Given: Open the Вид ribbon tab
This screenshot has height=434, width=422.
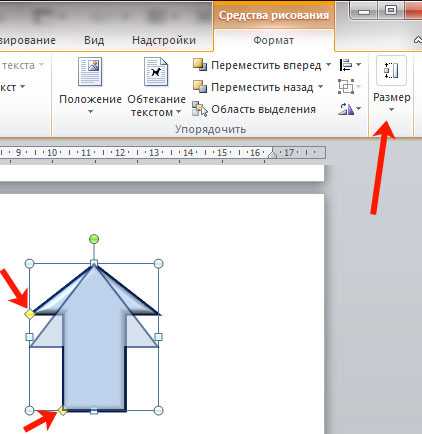Looking at the screenshot, I should click(94, 40).
